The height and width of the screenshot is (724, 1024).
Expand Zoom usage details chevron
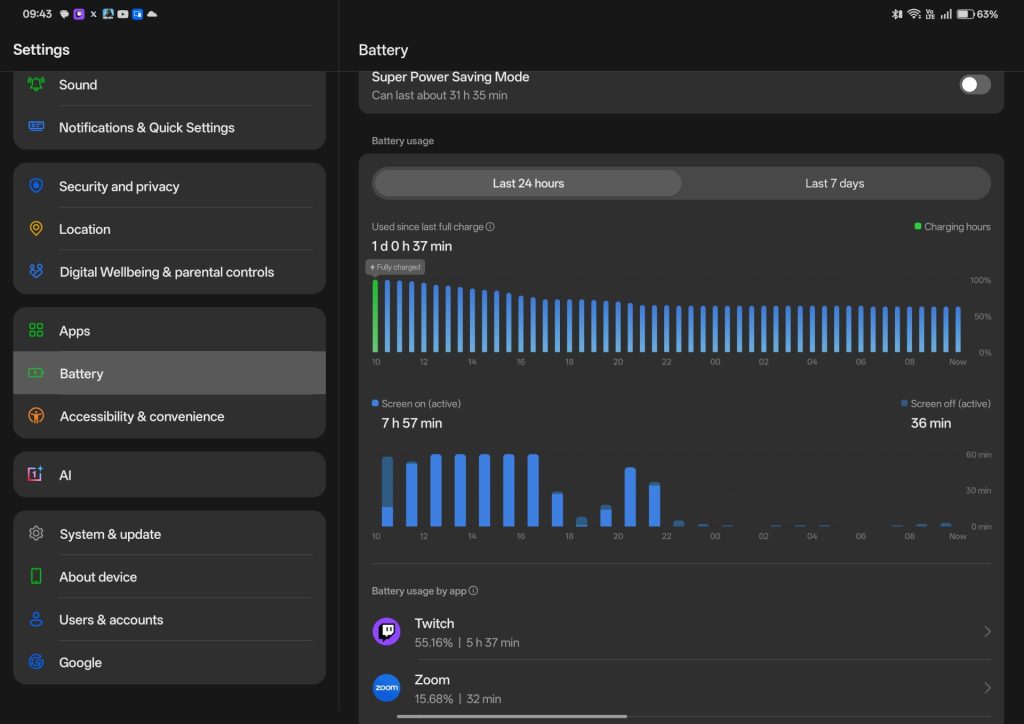[x=987, y=688]
